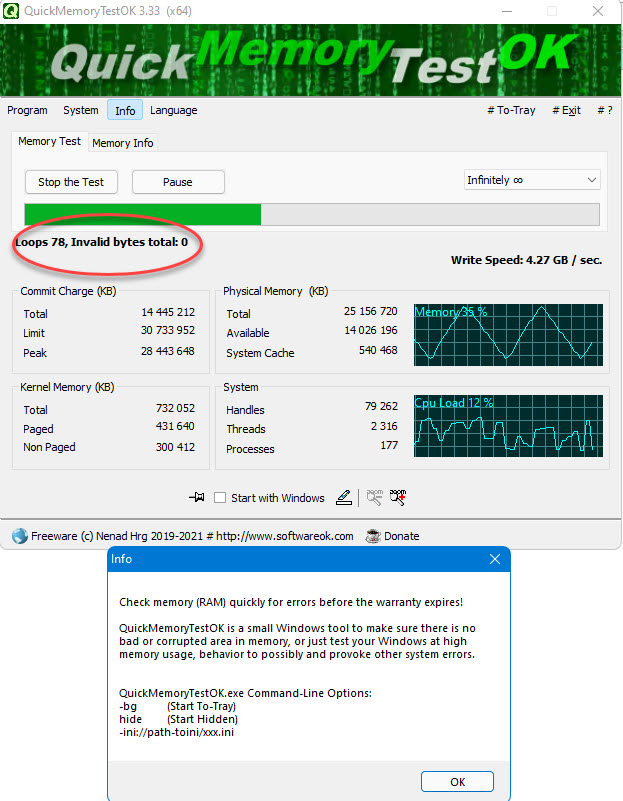Click the QuickMemoryTestOK title bar app icon
Image resolution: width=623 pixels, height=801 pixels.
pos(12,11)
